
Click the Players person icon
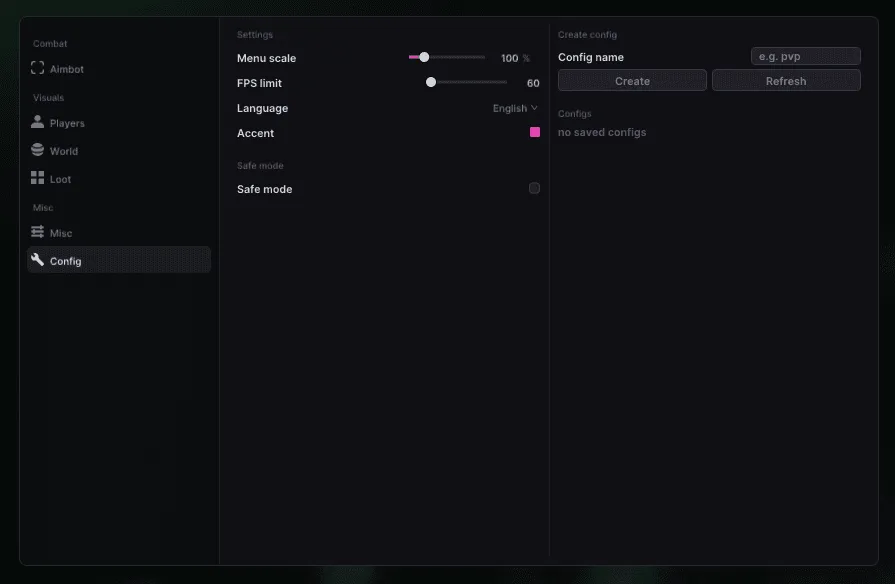click(38, 122)
